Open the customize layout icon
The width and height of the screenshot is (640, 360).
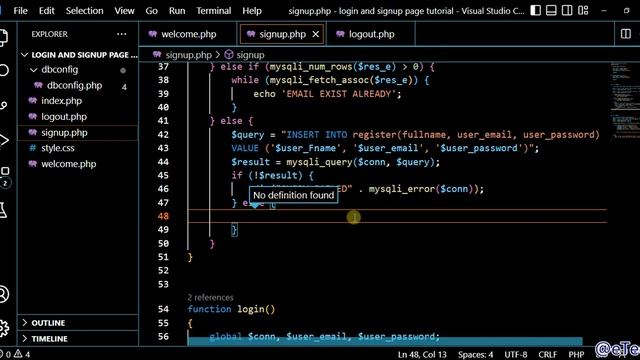583,11
